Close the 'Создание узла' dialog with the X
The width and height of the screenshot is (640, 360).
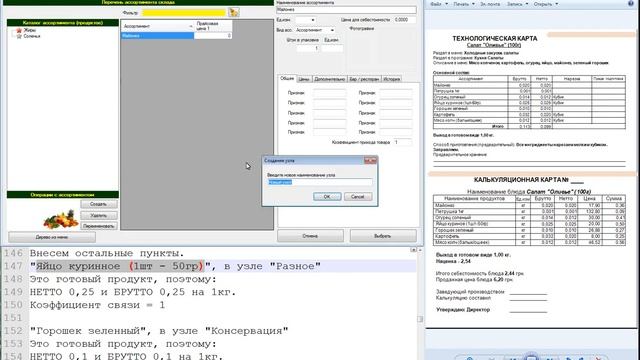point(370,160)
